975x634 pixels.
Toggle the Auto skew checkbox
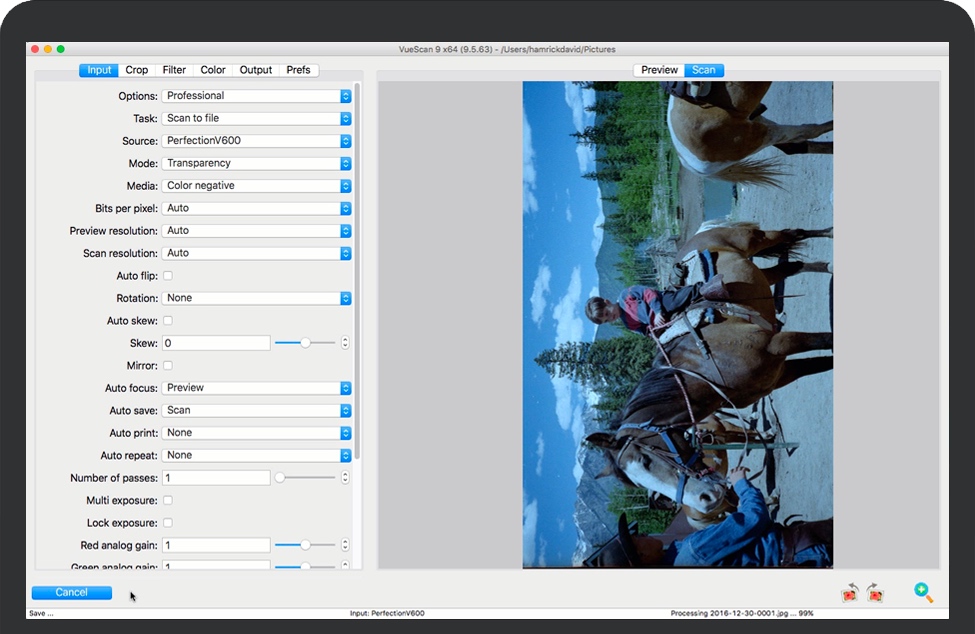168,321
